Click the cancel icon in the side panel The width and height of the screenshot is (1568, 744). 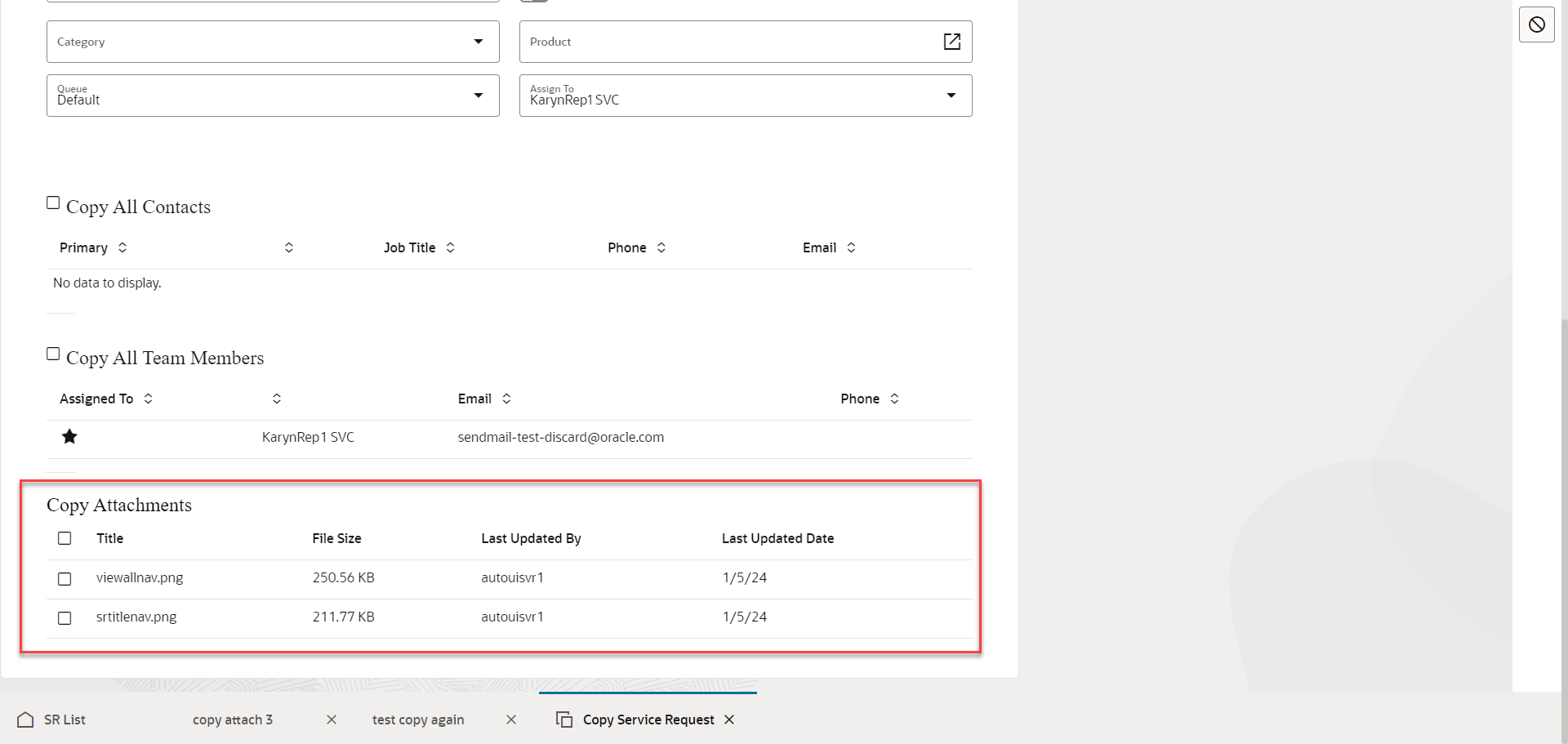[1537, 25]
